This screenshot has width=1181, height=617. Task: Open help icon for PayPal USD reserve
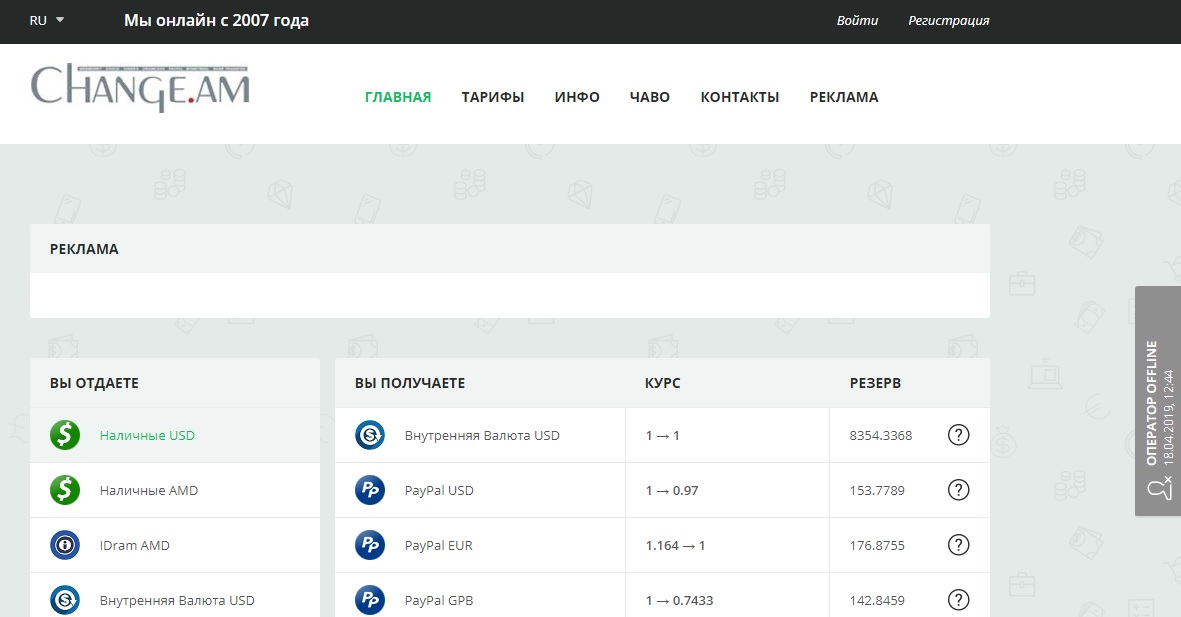coord(958,490)
